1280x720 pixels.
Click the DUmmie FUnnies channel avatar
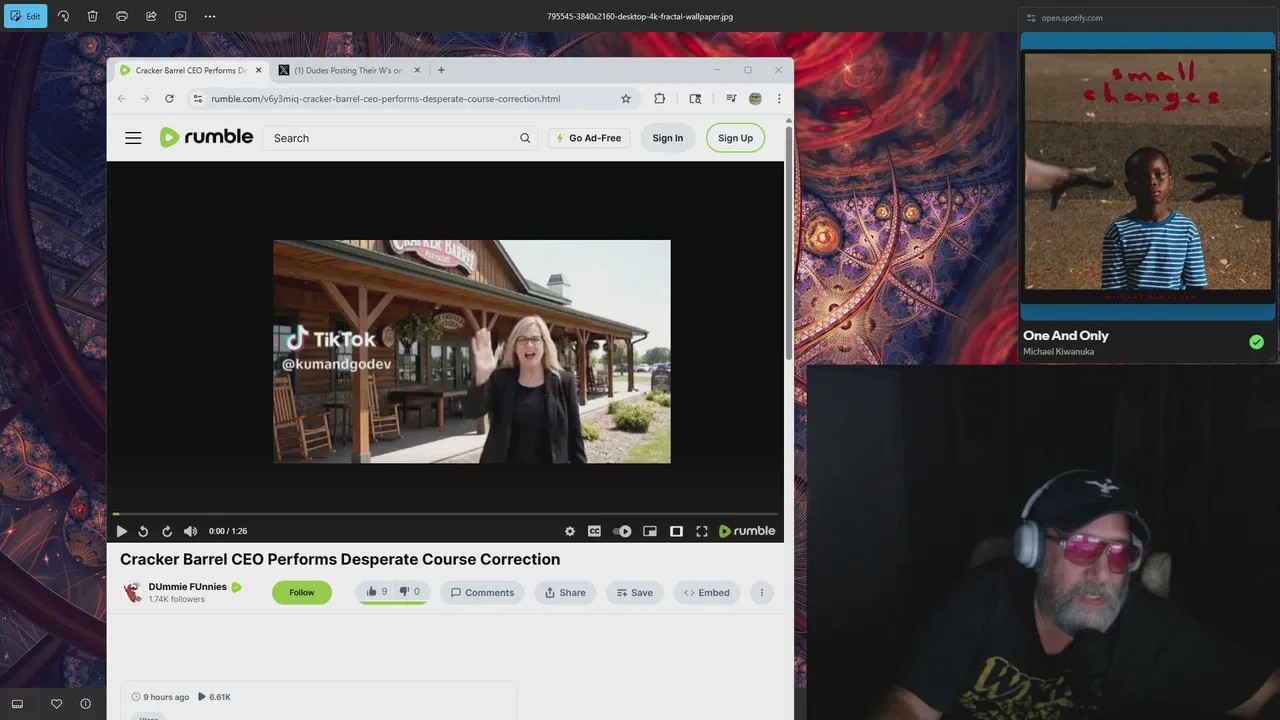pyautogui.click(x=132, y=592)
